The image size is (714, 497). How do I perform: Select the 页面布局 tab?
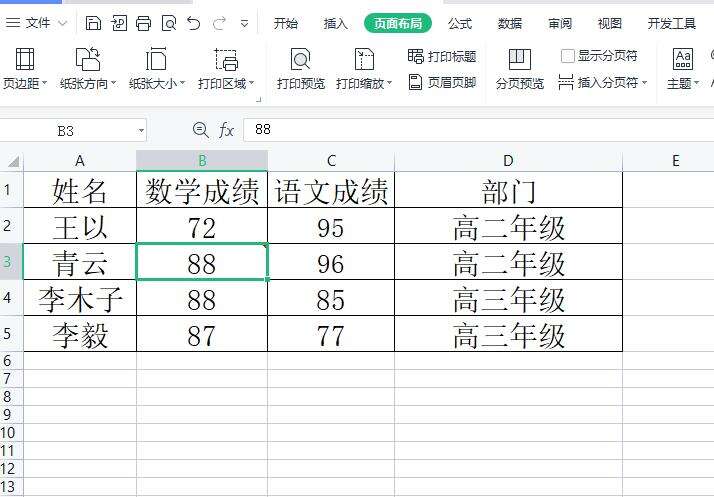(398, 23)
